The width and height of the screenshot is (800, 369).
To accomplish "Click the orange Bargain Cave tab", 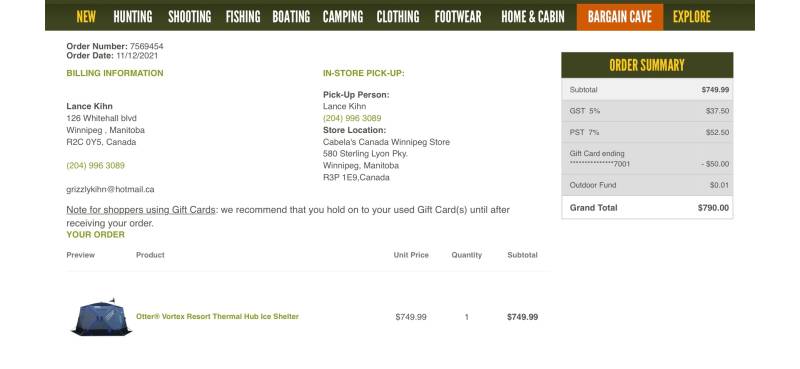I will pyautogui.click(x=620, y=17).
